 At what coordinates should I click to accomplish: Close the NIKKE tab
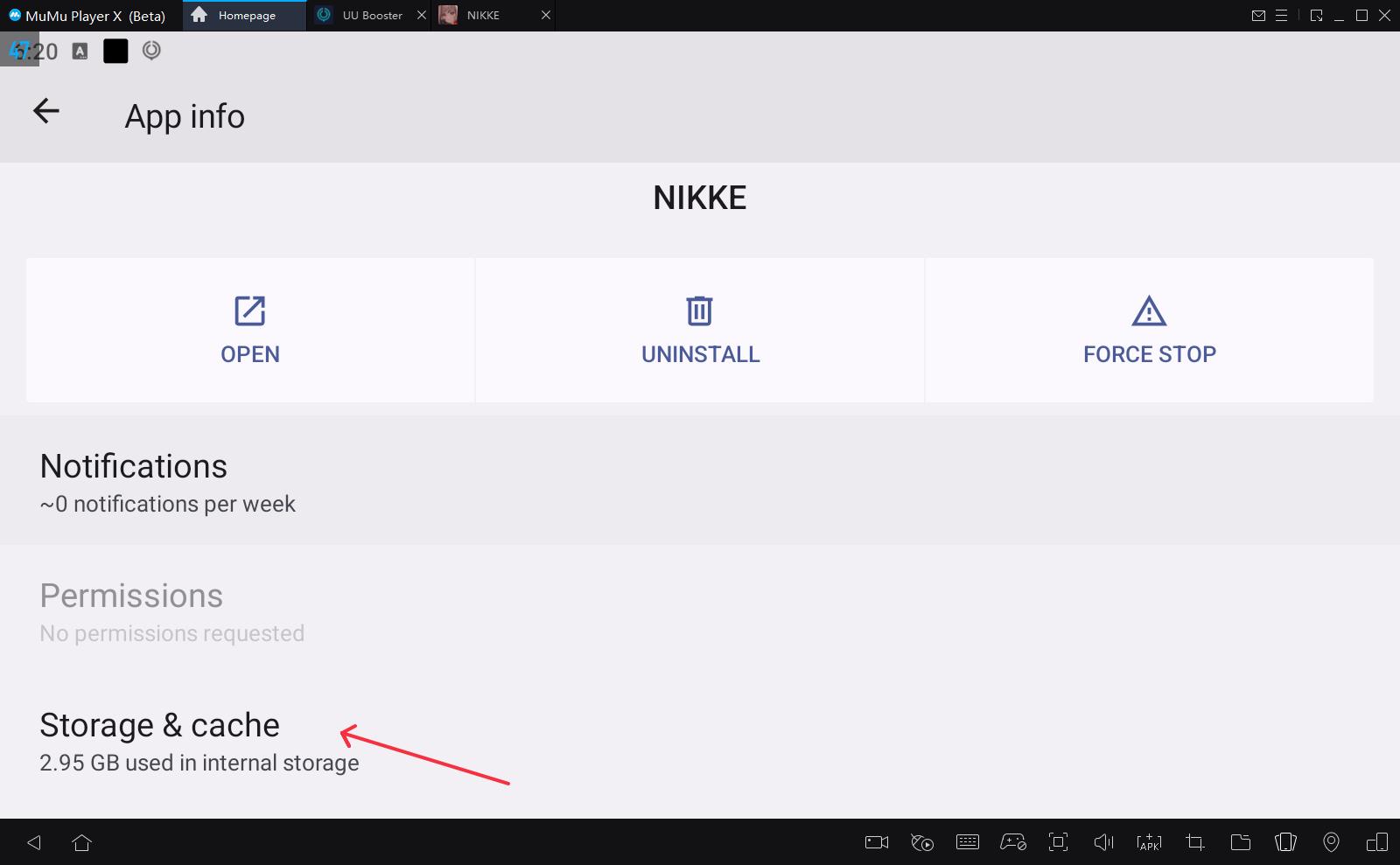[x=546, y=16]
